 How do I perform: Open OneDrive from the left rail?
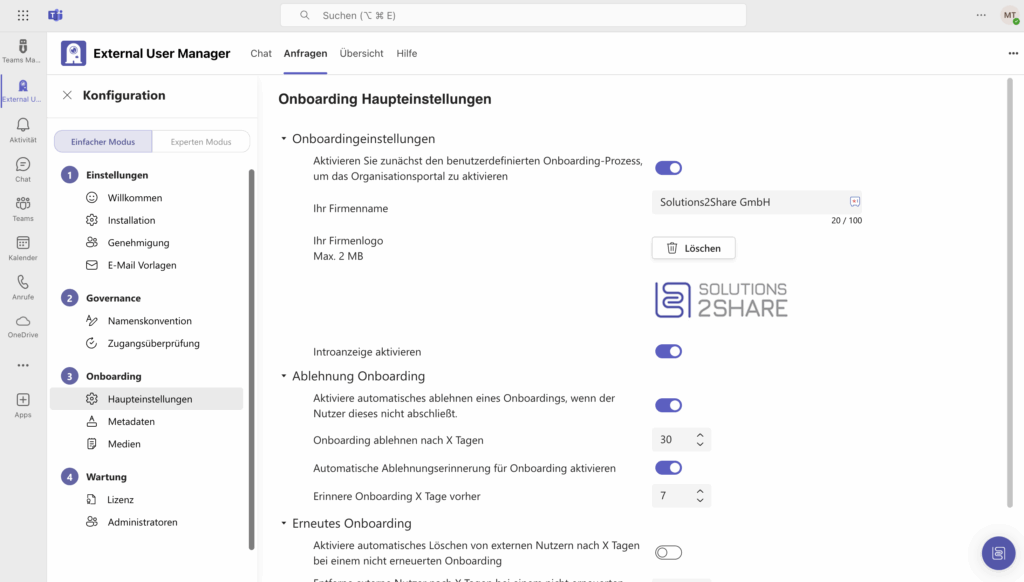click(x=23, y=326)
